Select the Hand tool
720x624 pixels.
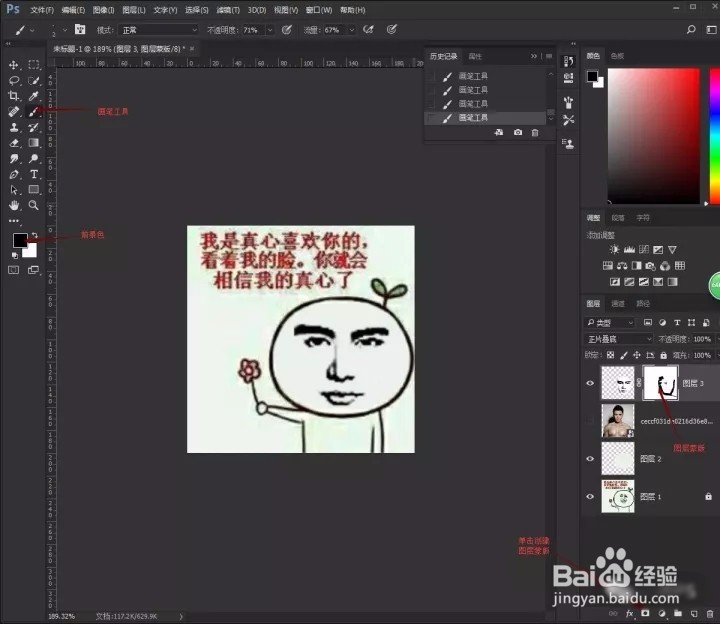coord(14,205)
